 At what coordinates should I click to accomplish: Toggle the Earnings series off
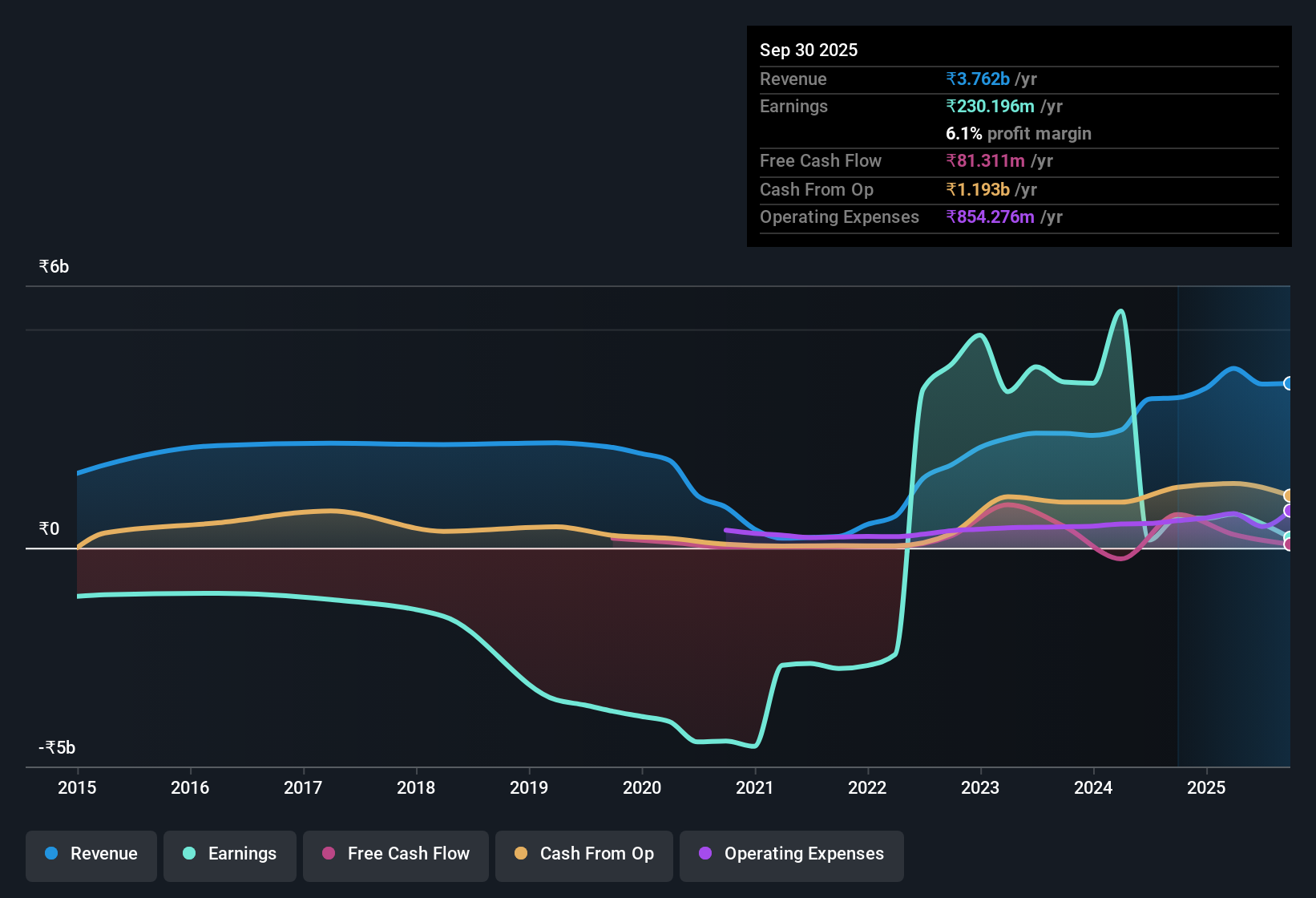pos(230,854)
